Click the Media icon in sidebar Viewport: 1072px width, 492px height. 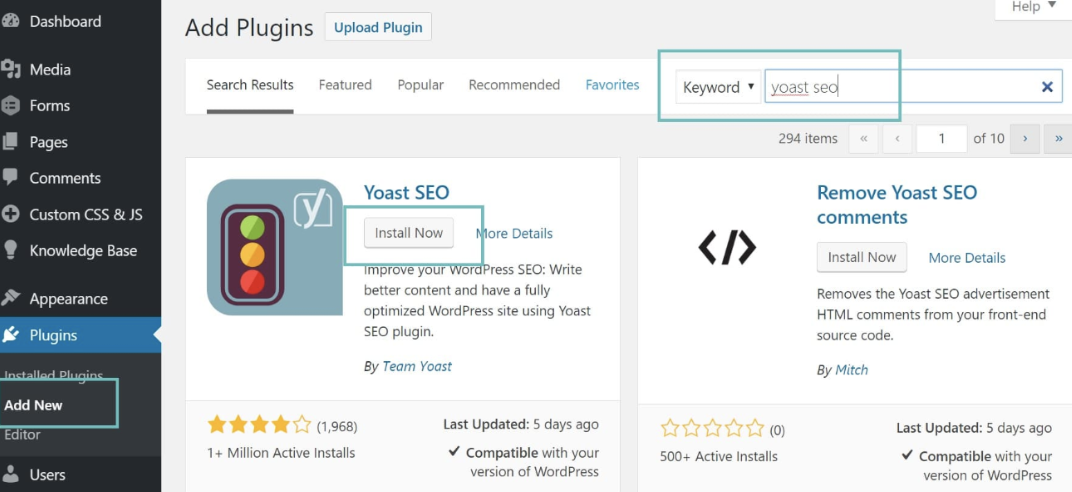pos(11,69)
